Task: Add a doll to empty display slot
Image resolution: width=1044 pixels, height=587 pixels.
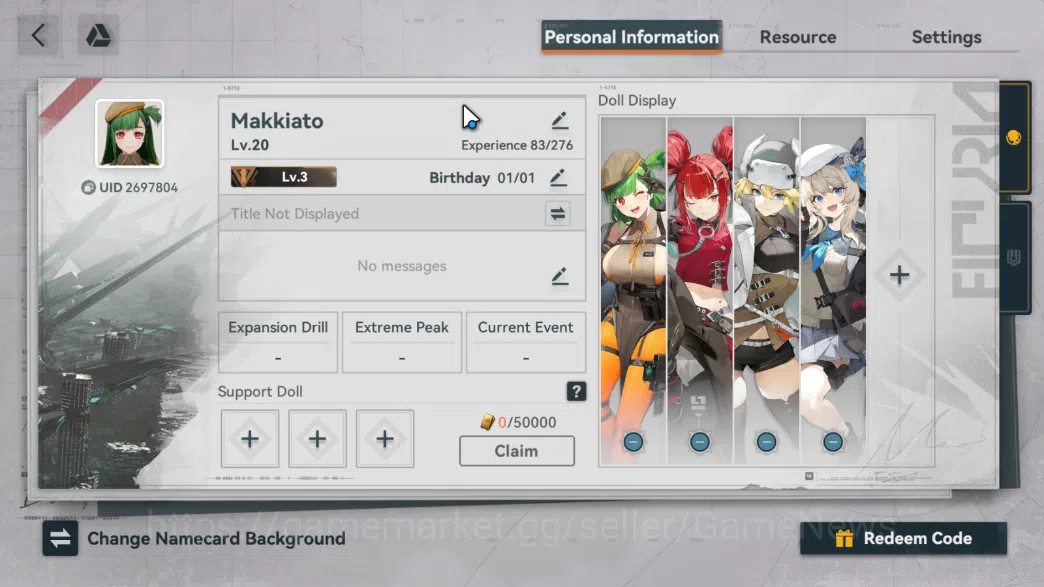Action: [x=900, y=275]
